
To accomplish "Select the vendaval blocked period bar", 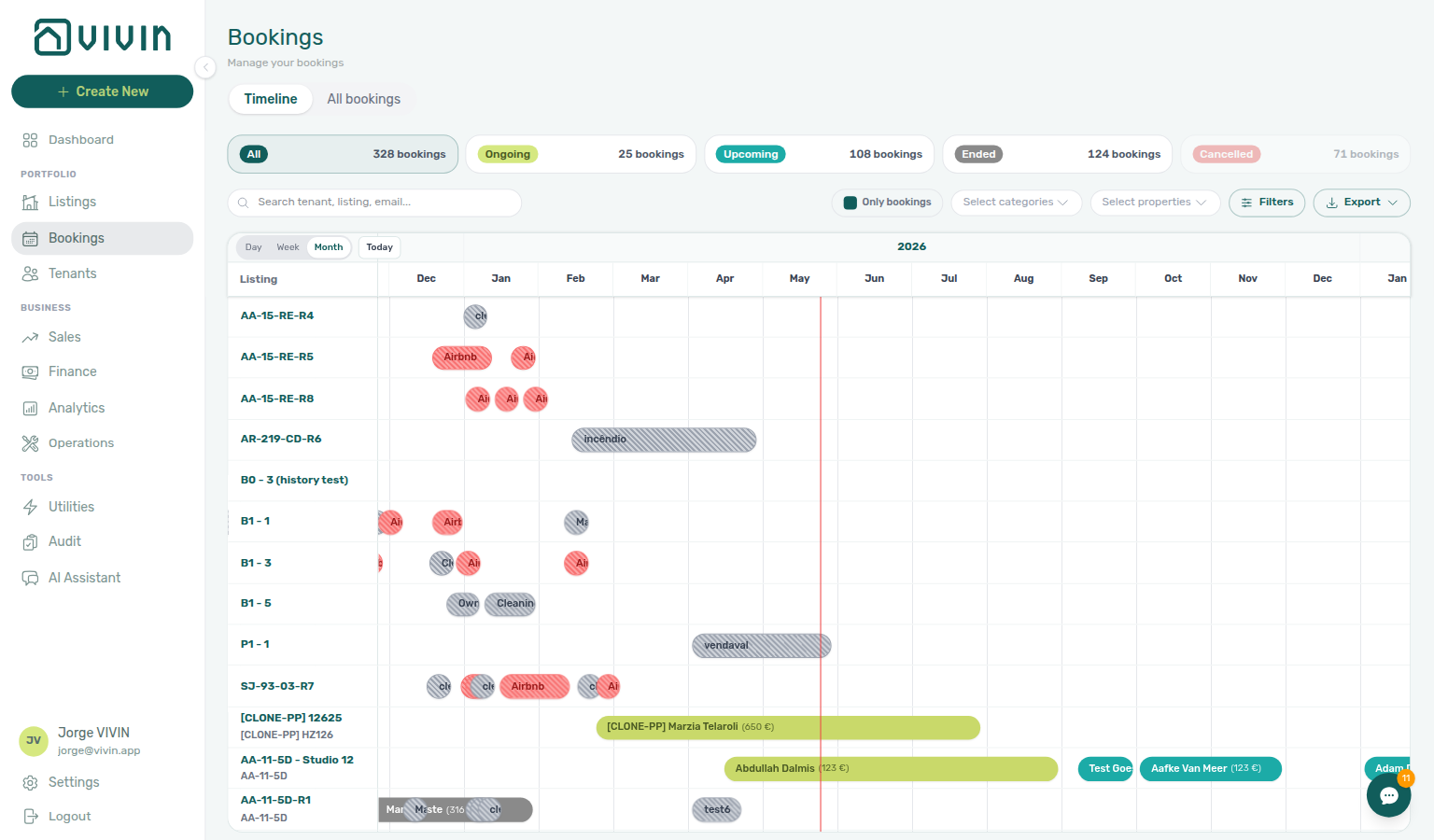I will 761,646.
